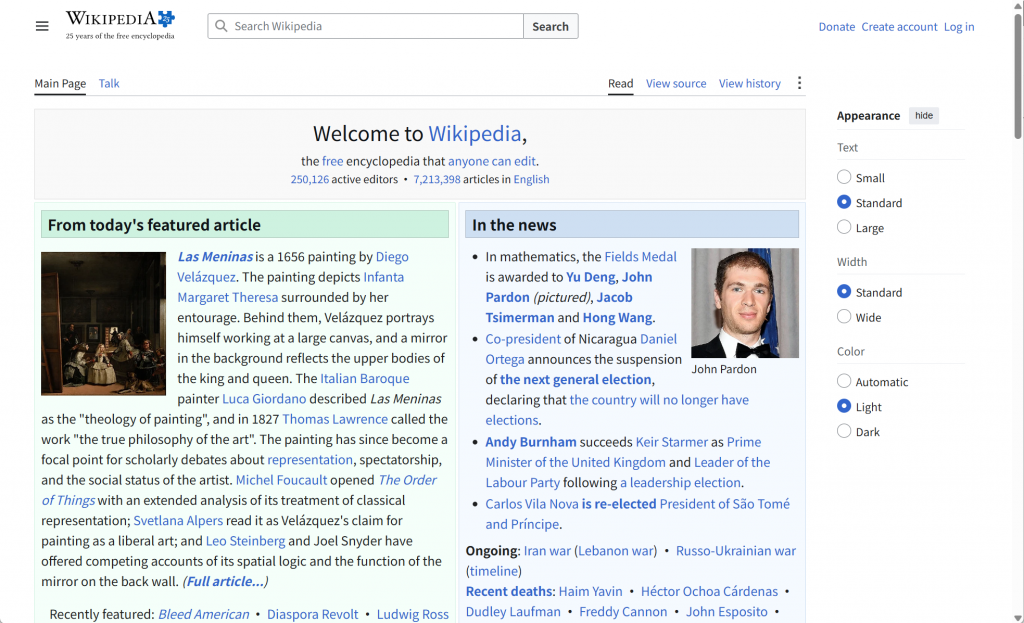Choose Dark color mode
This screenshot has width=1024, height=623.
click(x=844, y=431)
